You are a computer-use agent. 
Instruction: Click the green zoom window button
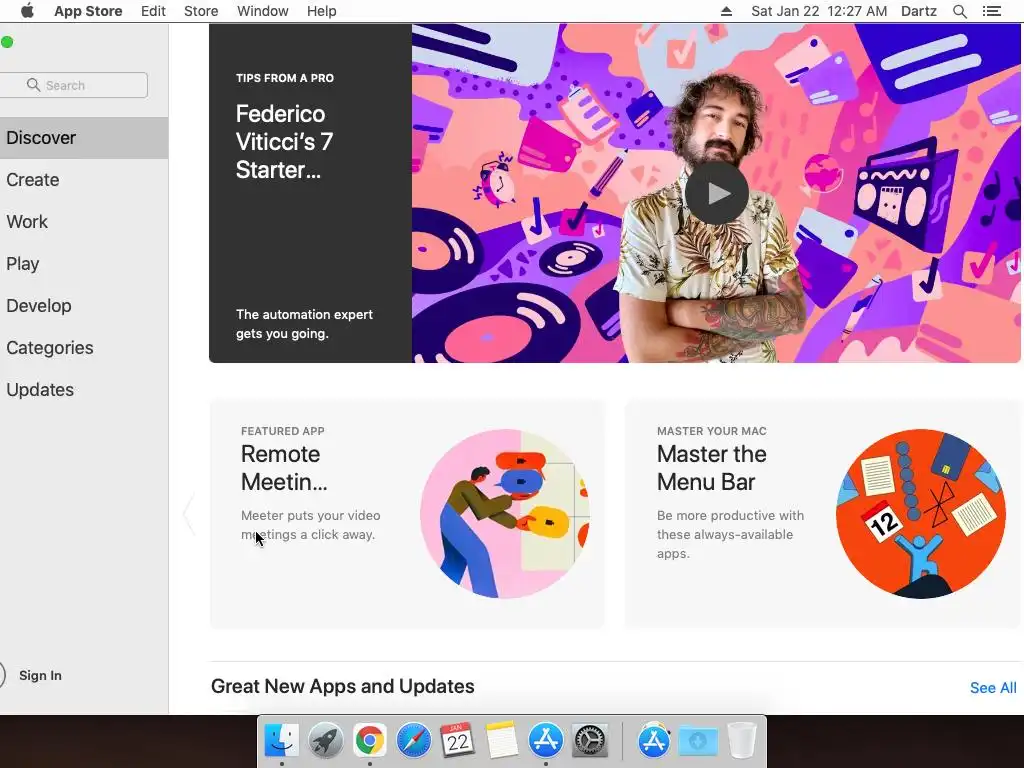7,42
